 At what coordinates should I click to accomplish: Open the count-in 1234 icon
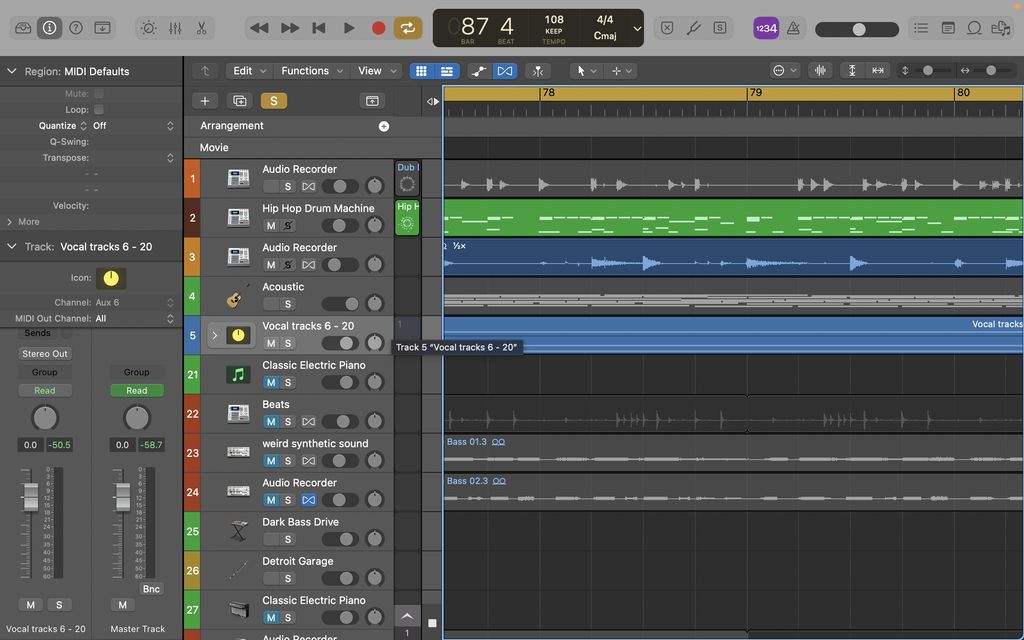coord(766,28)
